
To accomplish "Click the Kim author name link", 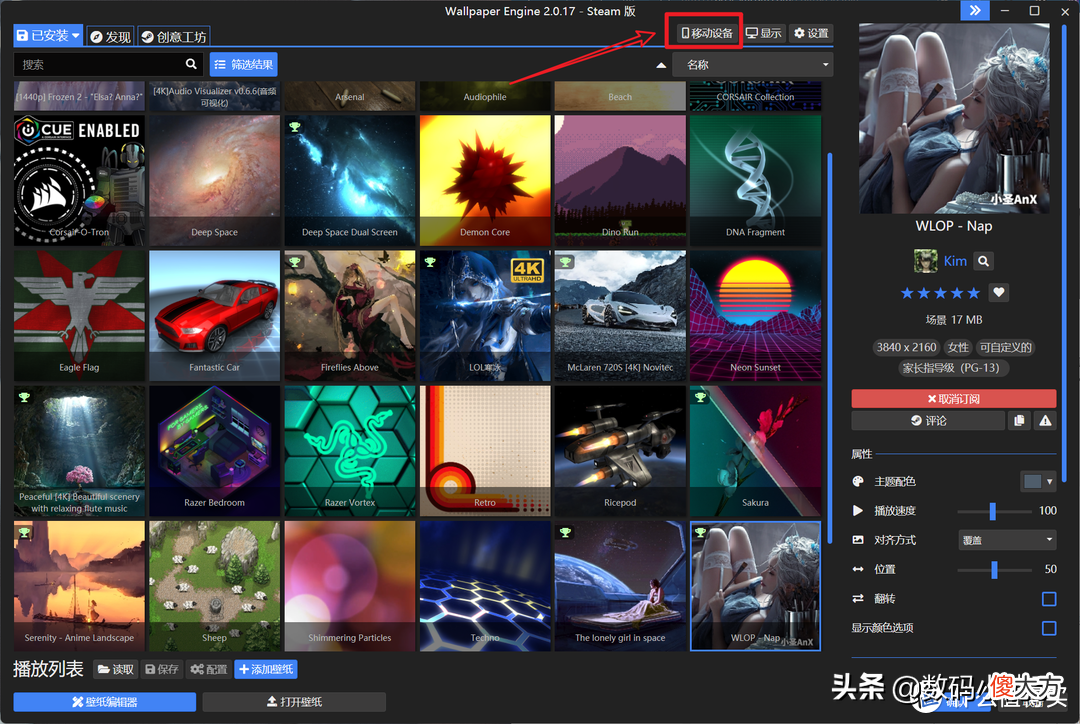I will tap(955, 261).
